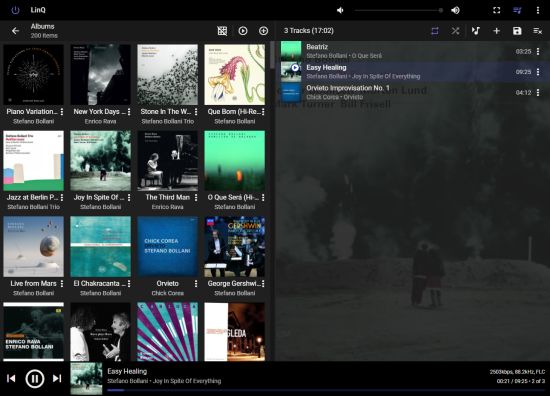Open the Live from Mars album menu
Image resolution: width=550 pixels, height=396 pixels.
(x=62, y=283)
